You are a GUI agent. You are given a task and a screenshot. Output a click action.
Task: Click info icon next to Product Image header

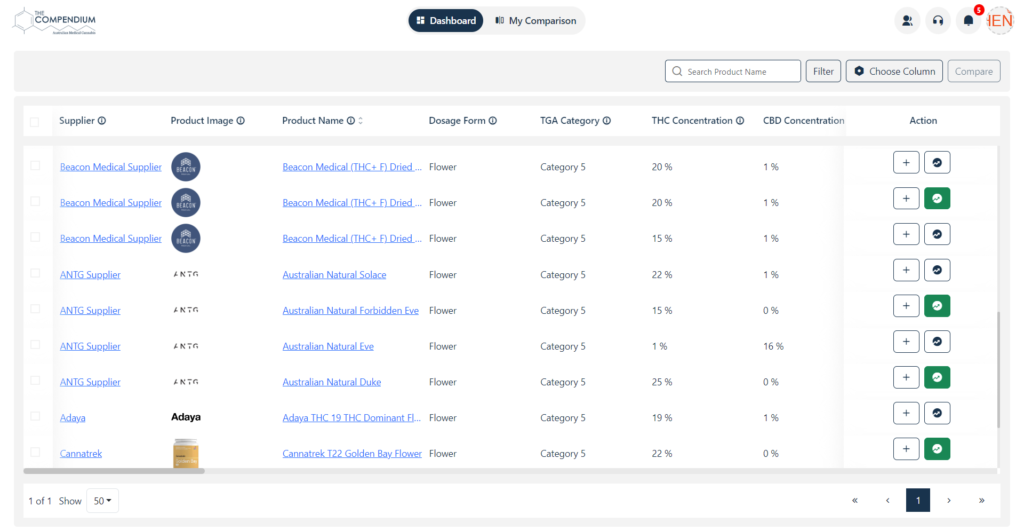[x=241, y=121]
